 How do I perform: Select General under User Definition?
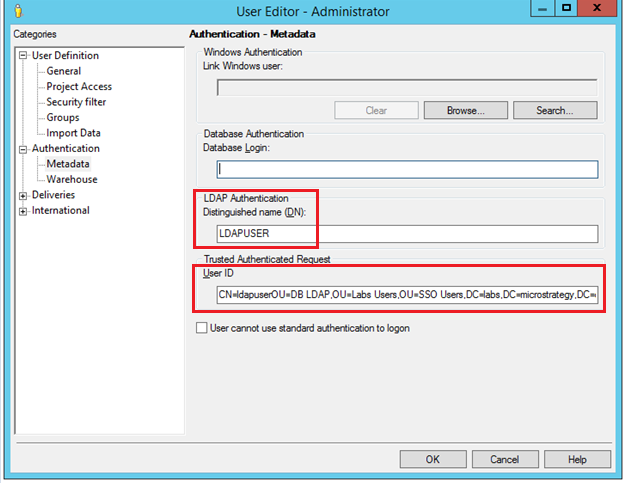63,71
